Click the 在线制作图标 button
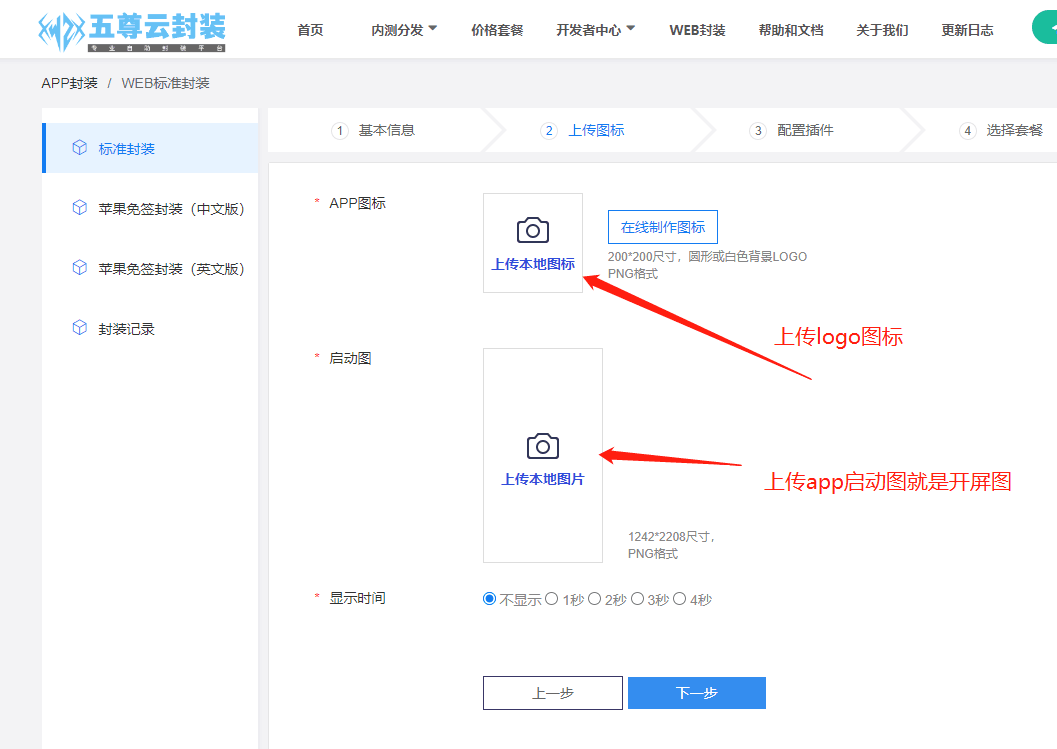The image size is (1057, 749). [x=662, y=227]
